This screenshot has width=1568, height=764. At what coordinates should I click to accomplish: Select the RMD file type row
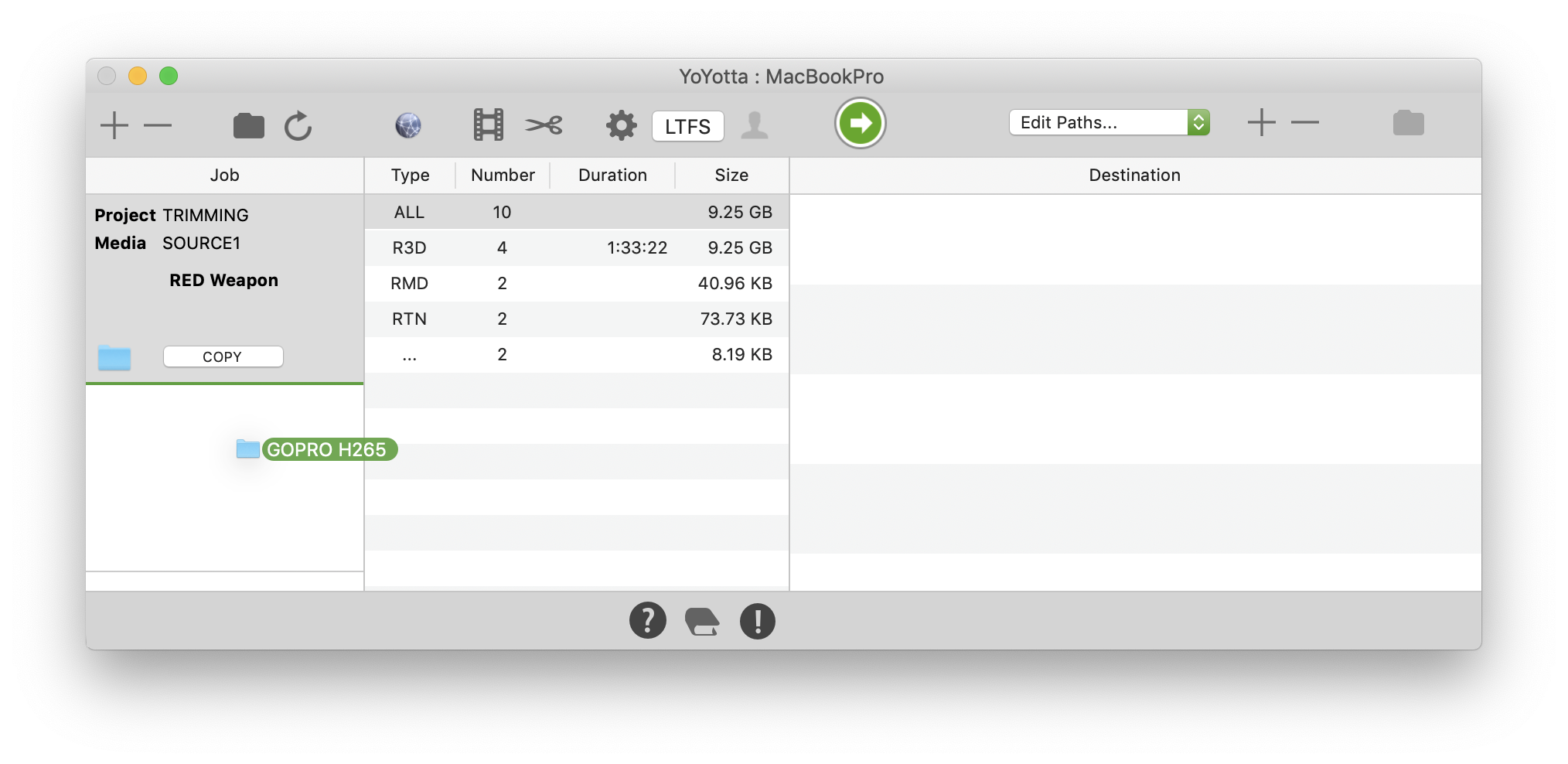pyautogui.click(x=577, y=283)
